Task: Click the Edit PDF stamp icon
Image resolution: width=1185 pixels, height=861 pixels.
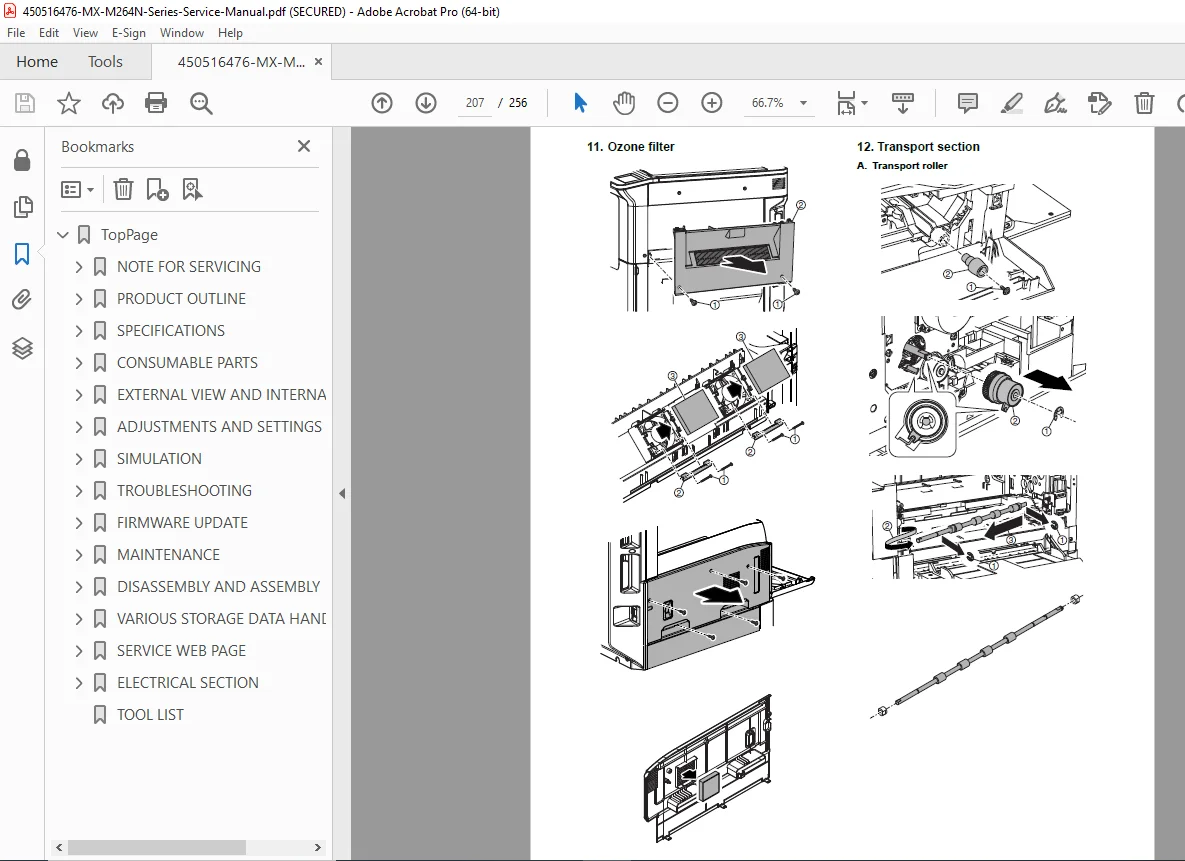Action: pos(1100,103)
